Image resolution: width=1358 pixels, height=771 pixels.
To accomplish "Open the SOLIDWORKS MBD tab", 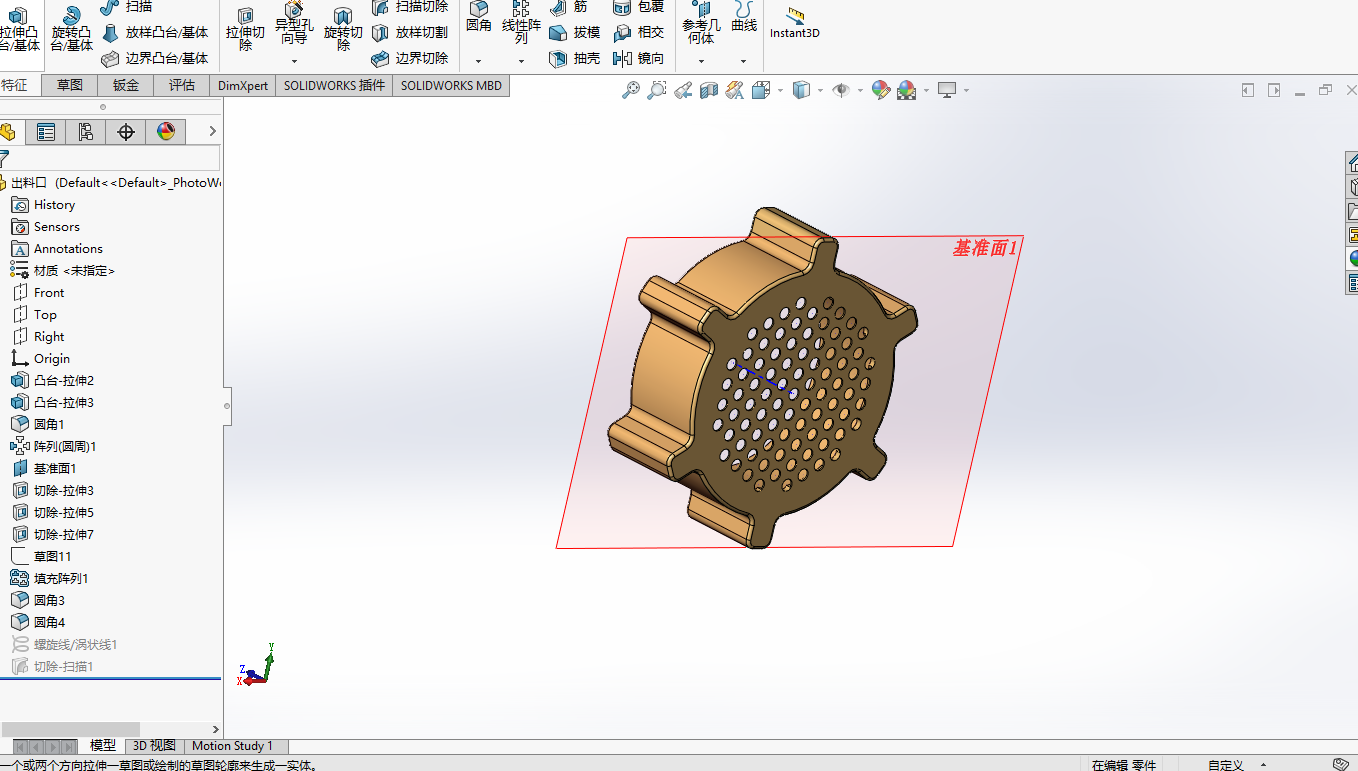I will click(452, 85).
